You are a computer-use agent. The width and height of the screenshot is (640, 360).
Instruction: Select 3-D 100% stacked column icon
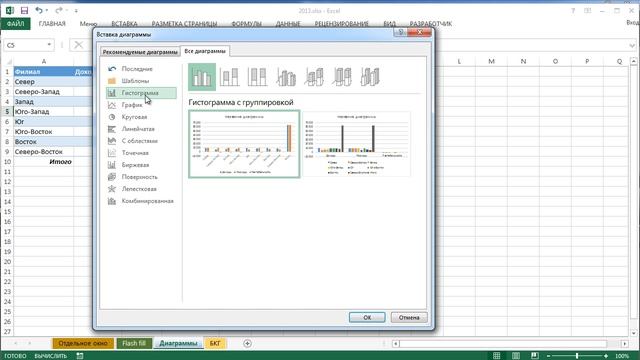[x=342, y=77]
